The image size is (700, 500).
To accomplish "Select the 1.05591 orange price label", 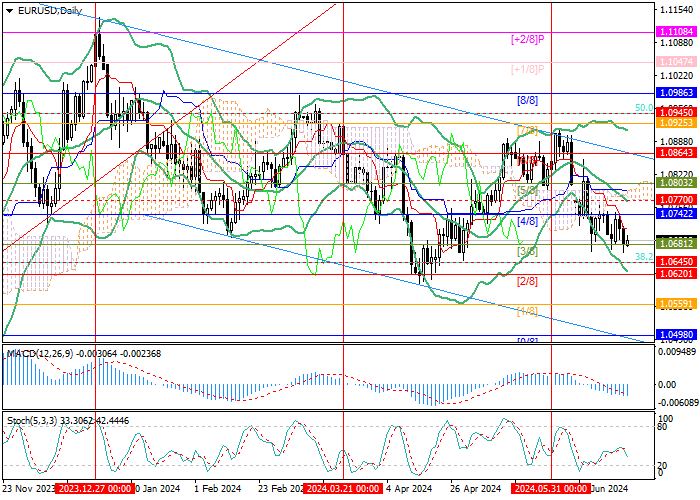I will [677, 304].
